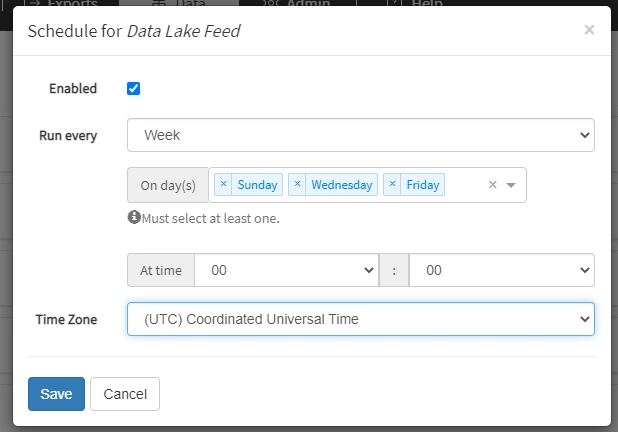Remove Friday from selected days

coord(392,184)
